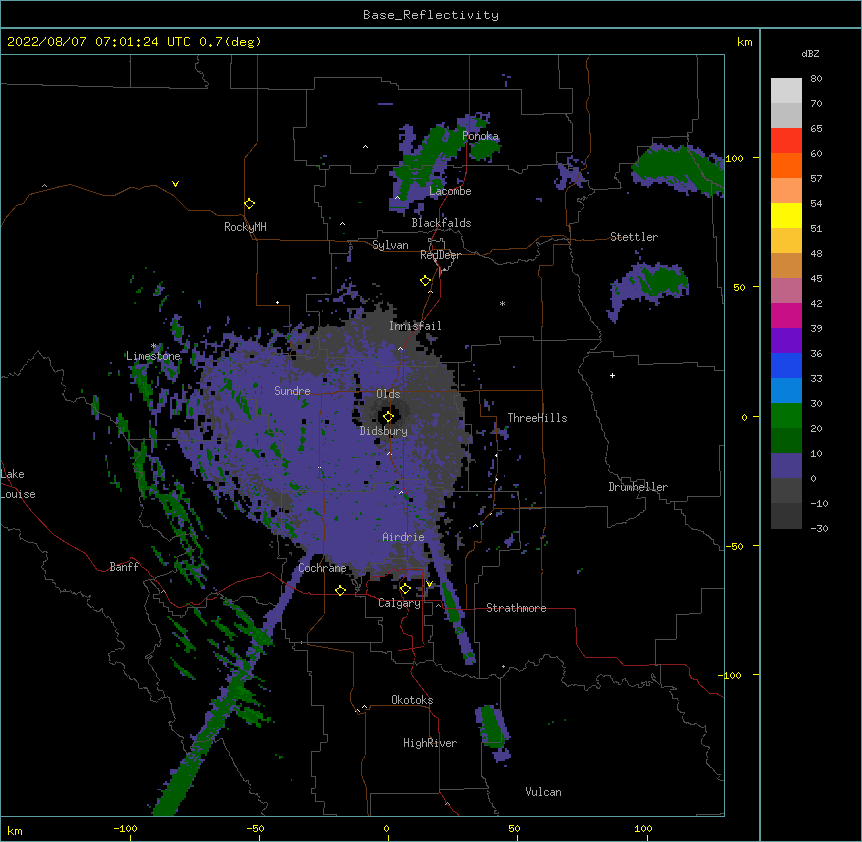Screen dimensions: 862x842
Task: Pick the violet 39 dBZ legend swatch
Action: [x=786, y=341]
